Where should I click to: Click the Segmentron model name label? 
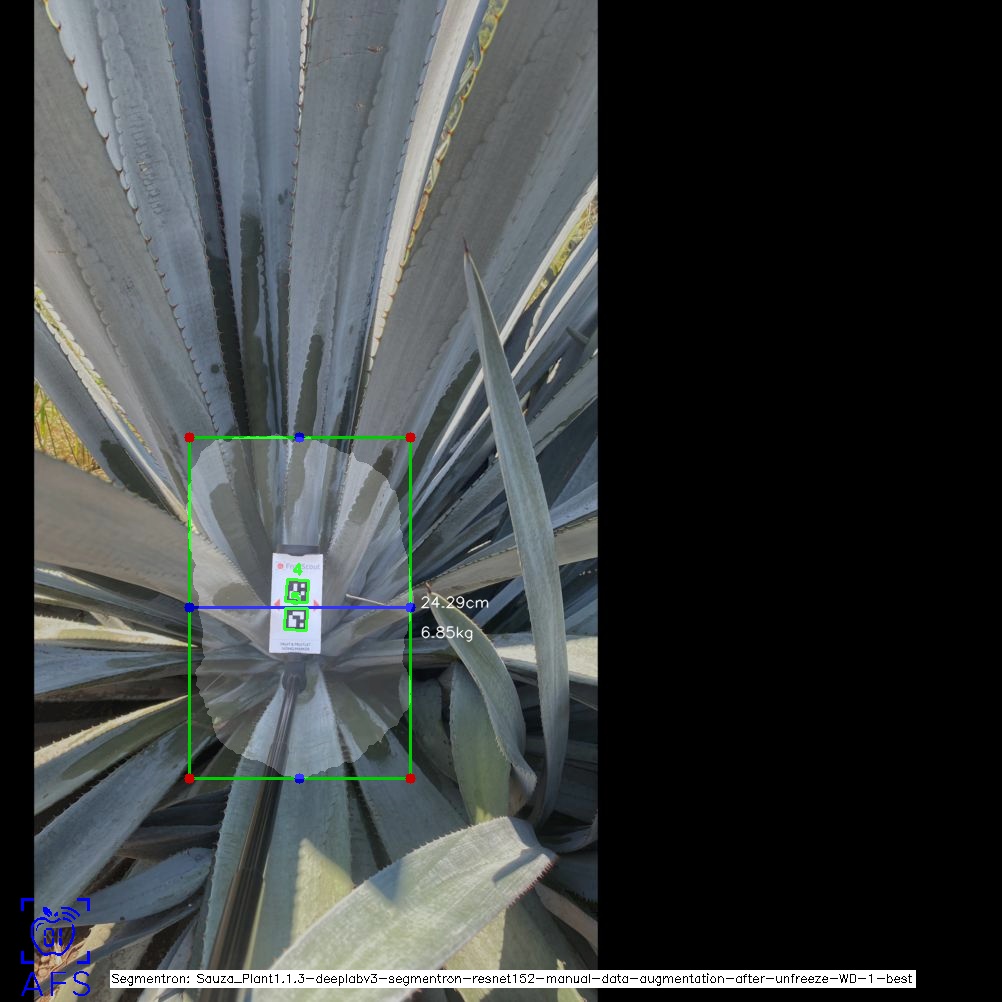pyautogui.click(x=513, y=978)
